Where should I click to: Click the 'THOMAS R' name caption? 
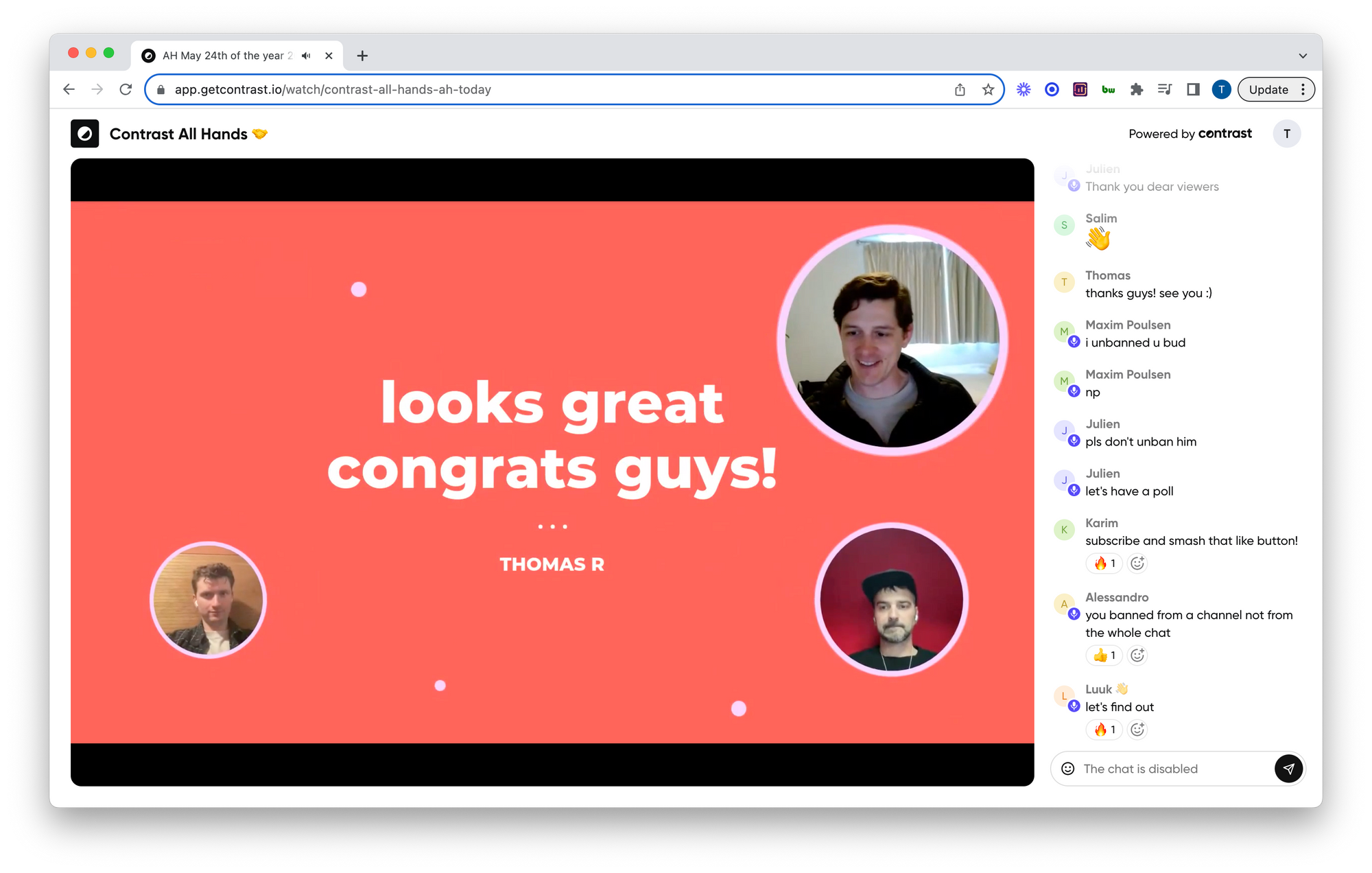(552, 564)
